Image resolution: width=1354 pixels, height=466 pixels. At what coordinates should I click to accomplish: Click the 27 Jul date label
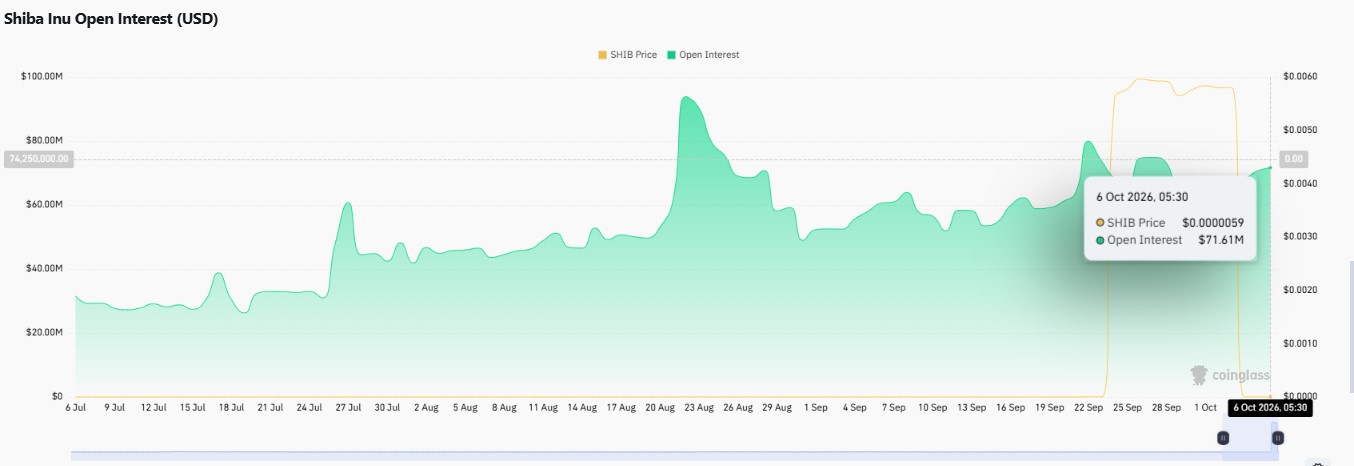point(348,408)
